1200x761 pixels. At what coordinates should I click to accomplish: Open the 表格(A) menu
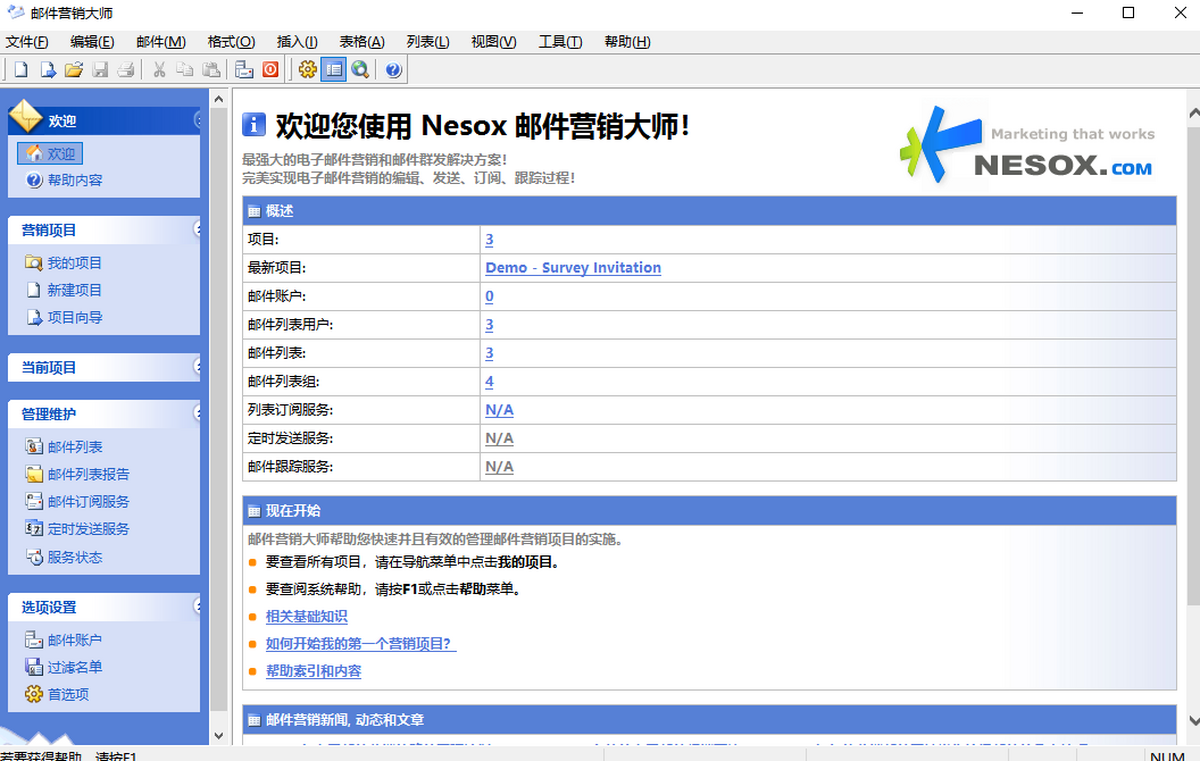pos(362,42)
